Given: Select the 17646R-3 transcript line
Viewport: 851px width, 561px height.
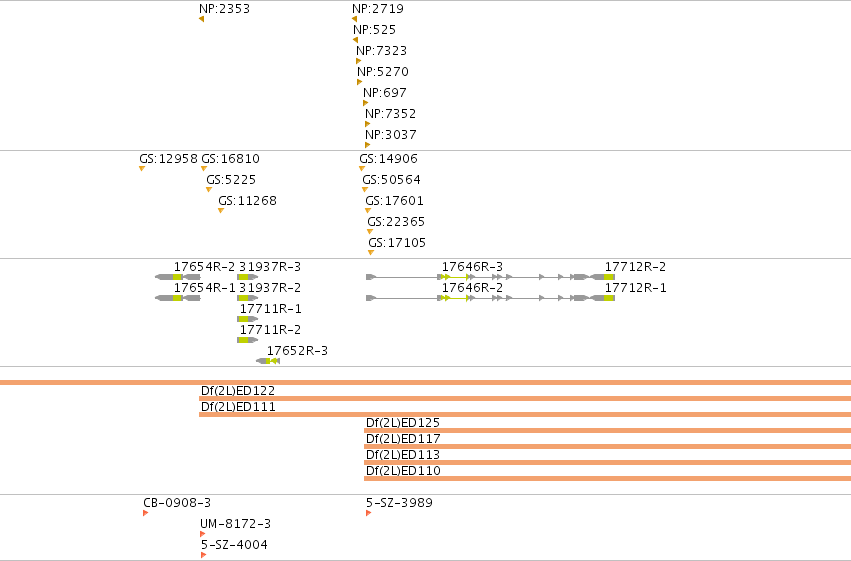Looking at the screenshot, I should (x=478, y=277).
